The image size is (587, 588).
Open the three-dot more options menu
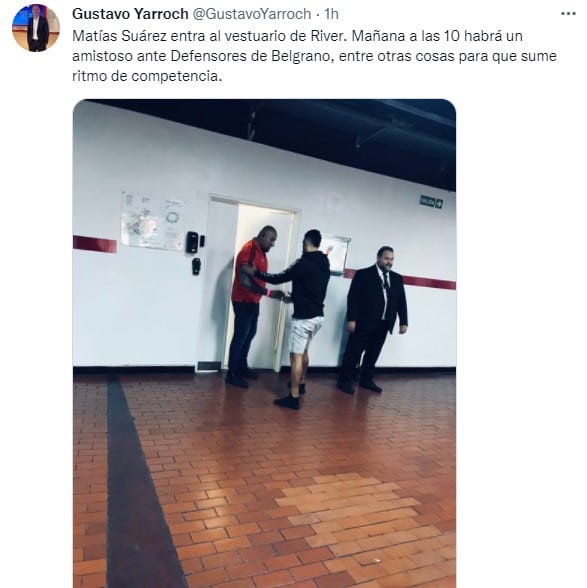[568, 14]
